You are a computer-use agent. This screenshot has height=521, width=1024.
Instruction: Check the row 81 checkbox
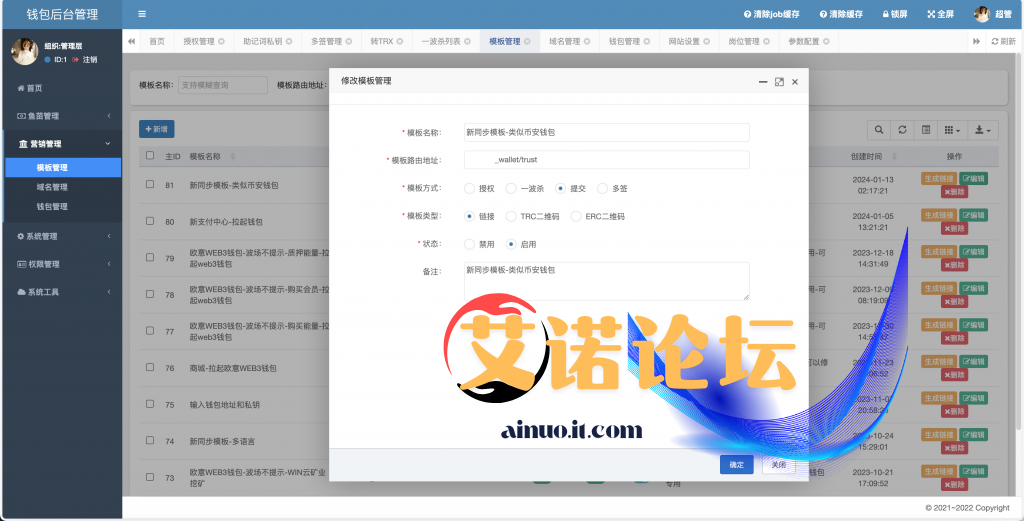(x=150, y=184)
